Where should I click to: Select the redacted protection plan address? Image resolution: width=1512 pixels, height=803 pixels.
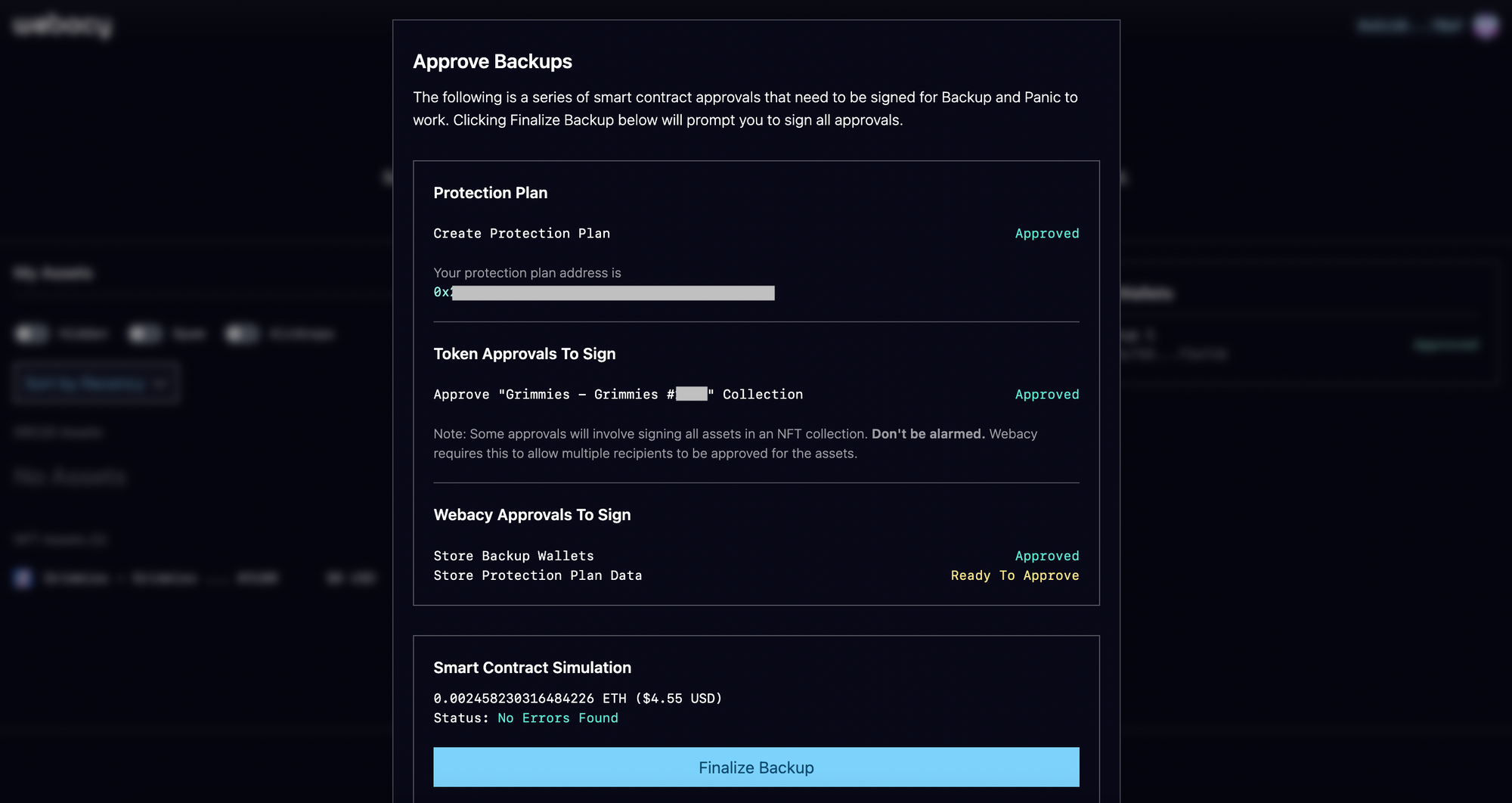point(604,293)
